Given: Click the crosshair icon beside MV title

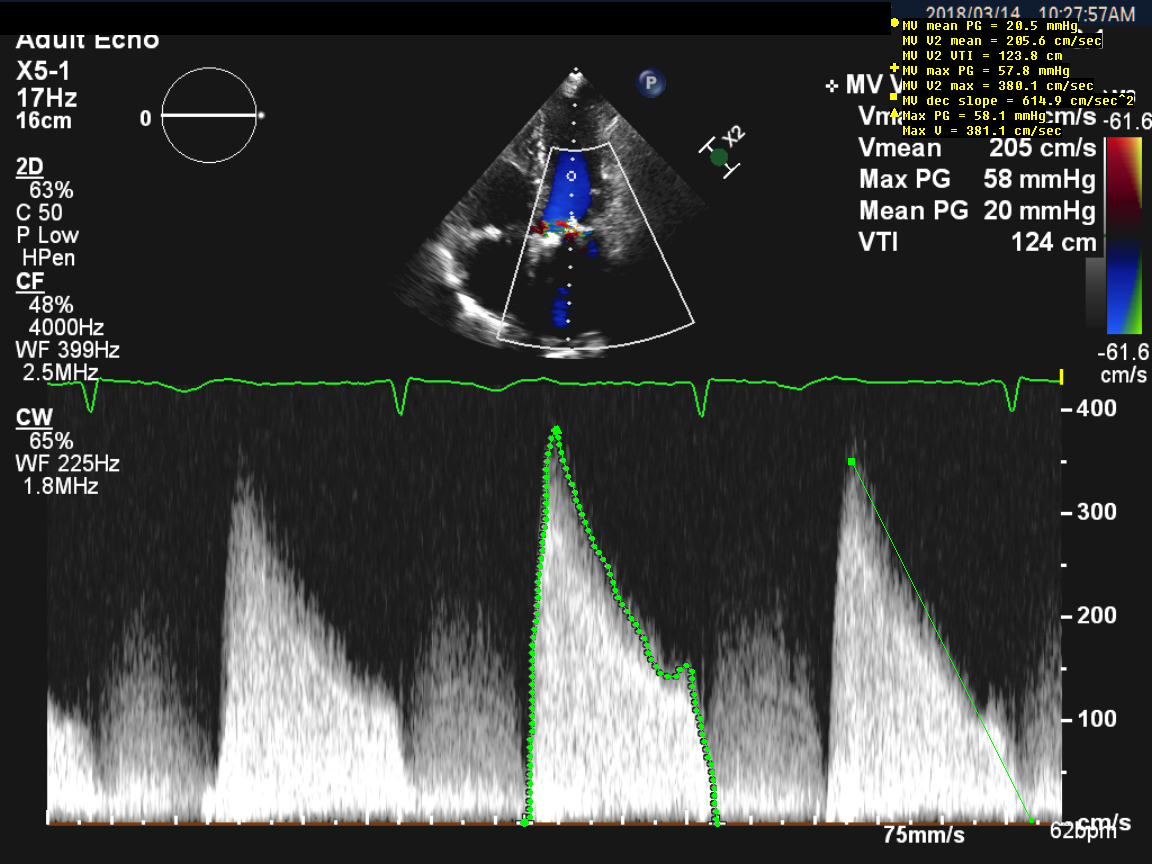Looking at the screenshot, I should point(831,86).
